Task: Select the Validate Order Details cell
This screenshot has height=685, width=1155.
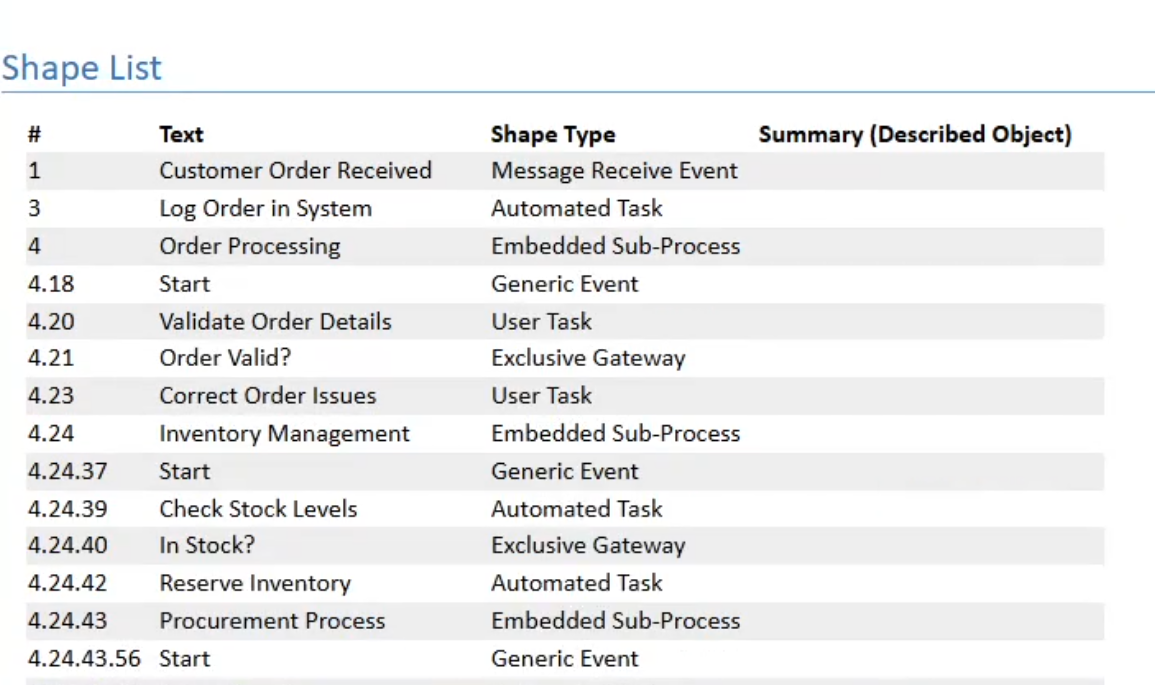Action: click(275, 322)
